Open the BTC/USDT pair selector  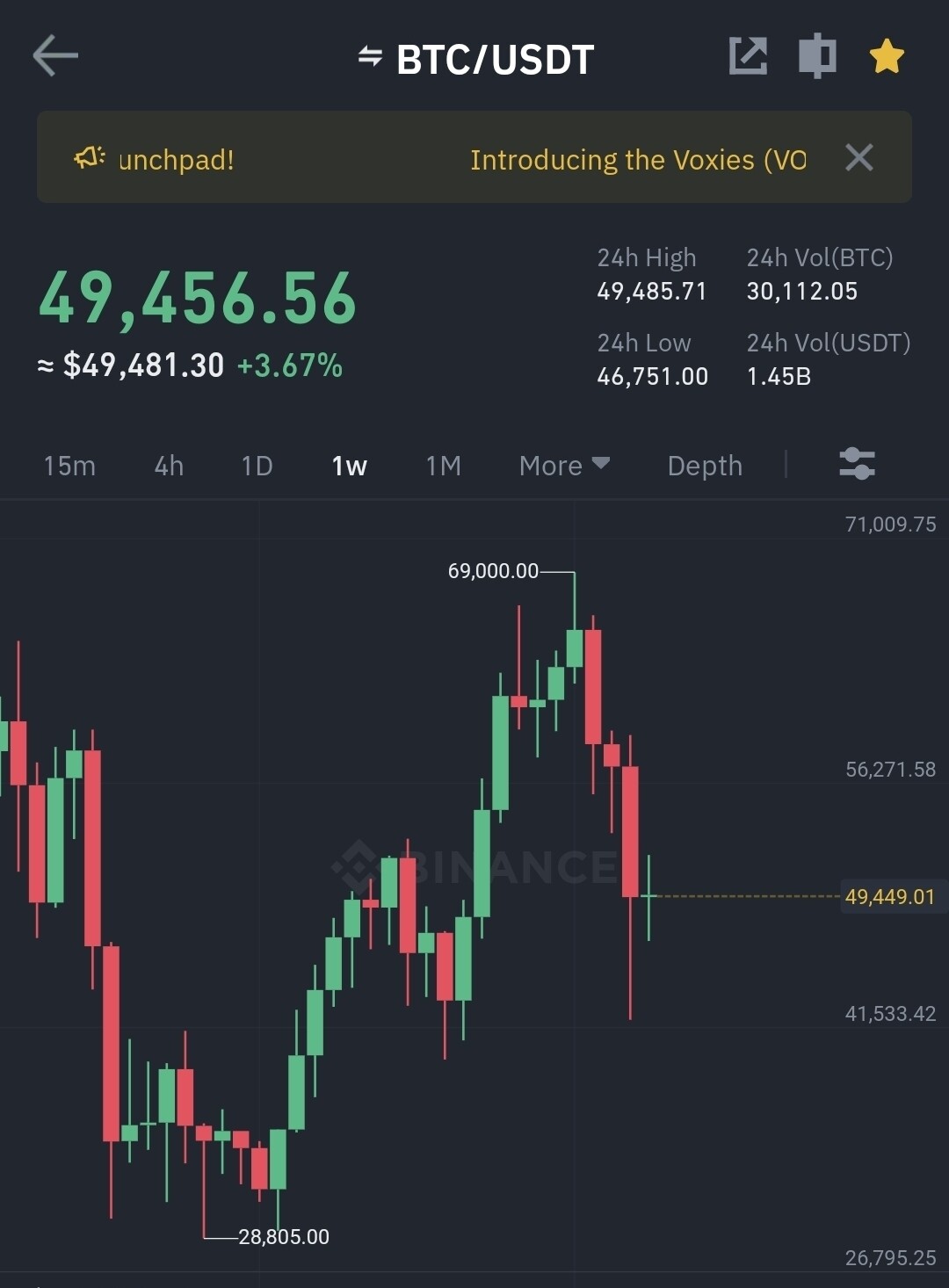pos(495,60)
